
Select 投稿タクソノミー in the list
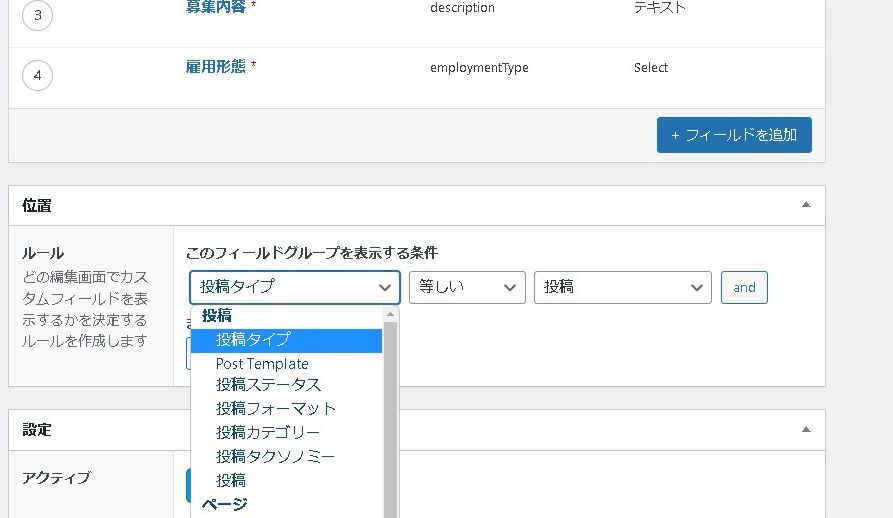[x=275, y=456]
